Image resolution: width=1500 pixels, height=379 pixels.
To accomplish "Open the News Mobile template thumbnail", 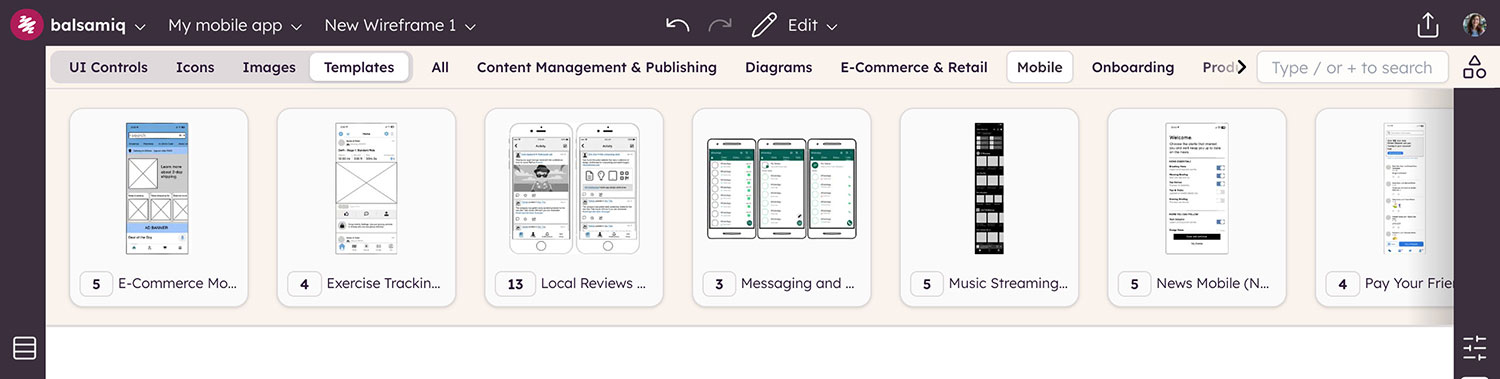I will [x=1197, y=188].
